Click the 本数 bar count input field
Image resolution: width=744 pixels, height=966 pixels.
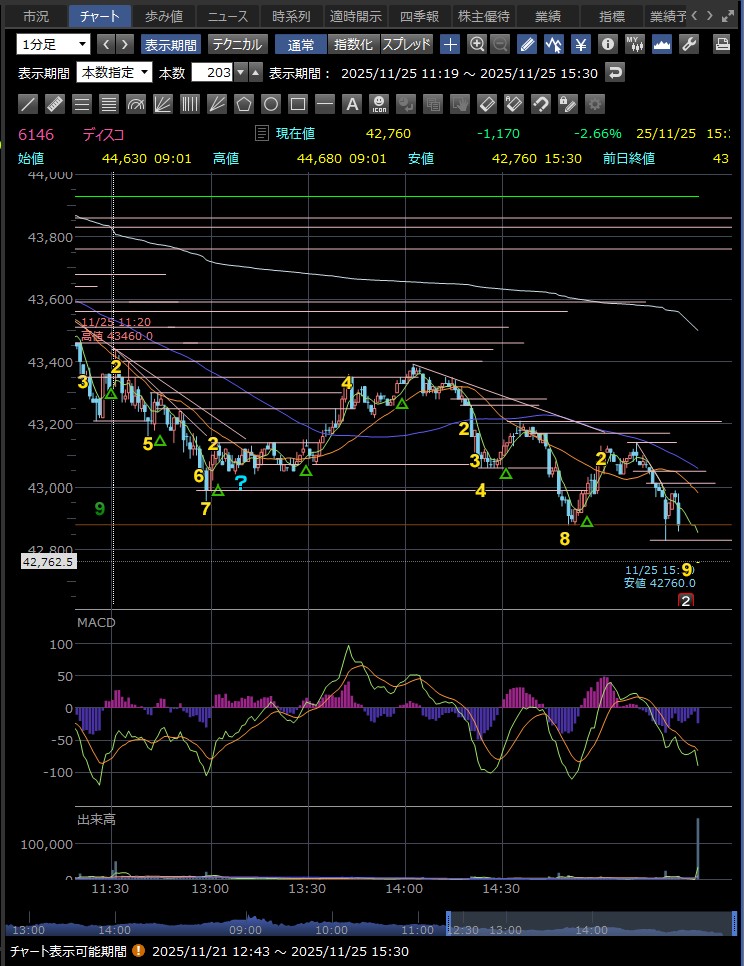point(216,73)
